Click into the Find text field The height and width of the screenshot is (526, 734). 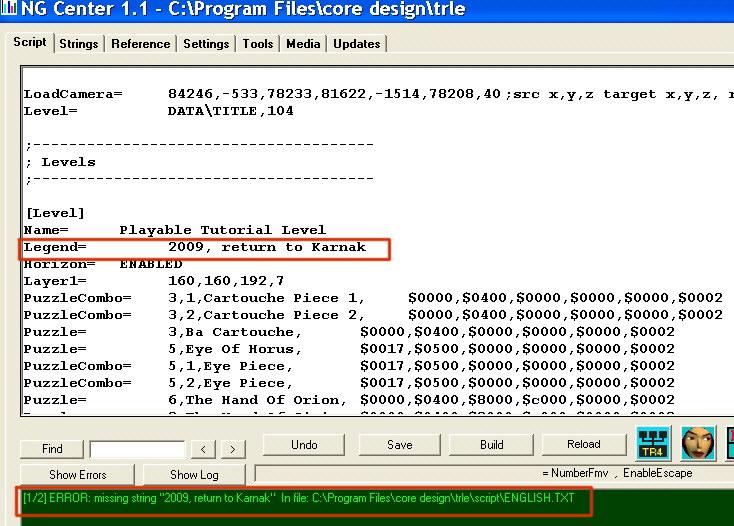tap(137, 450)
